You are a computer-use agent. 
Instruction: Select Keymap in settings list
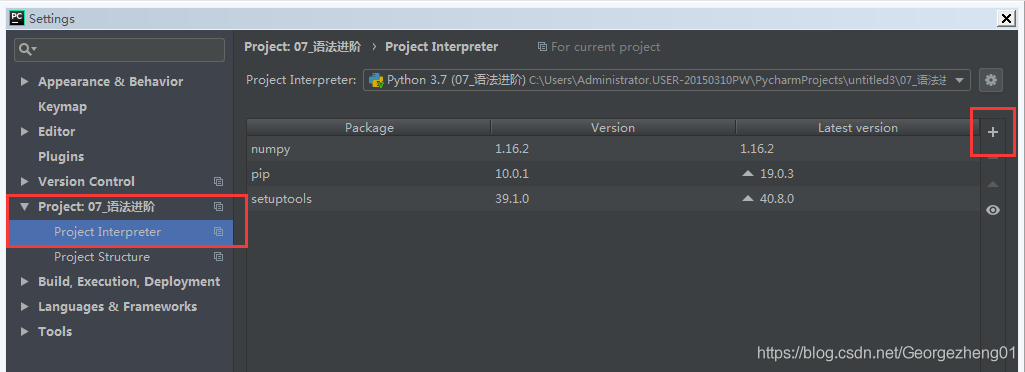coord(62,107)
